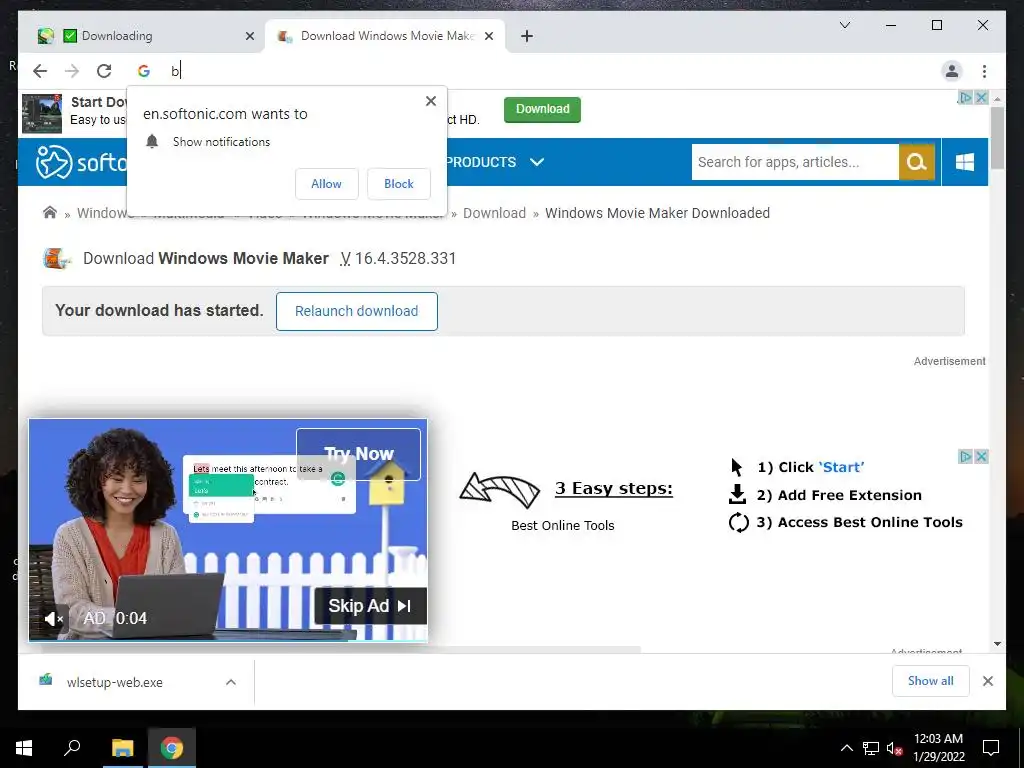This screenshot has height=768, width=1024.
Task: Dismiss the notification permission popup
Action: [430, 101]
